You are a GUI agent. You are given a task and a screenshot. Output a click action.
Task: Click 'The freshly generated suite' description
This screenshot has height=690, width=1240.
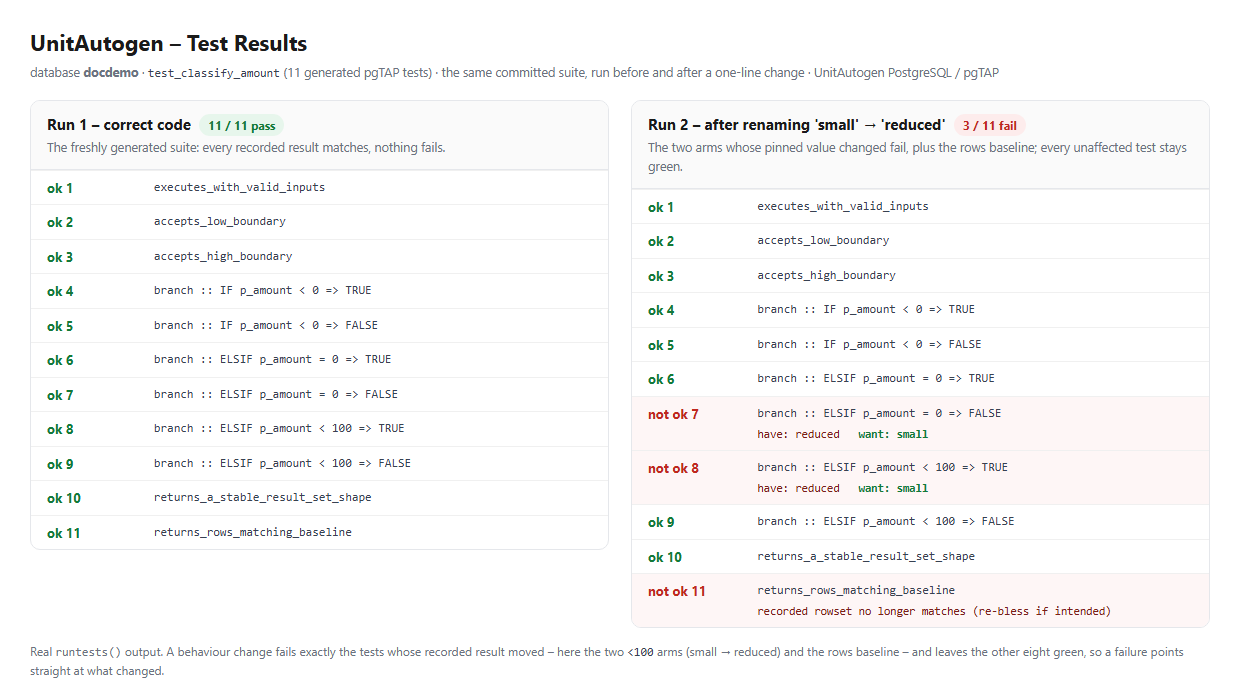(x=246, y=147)
